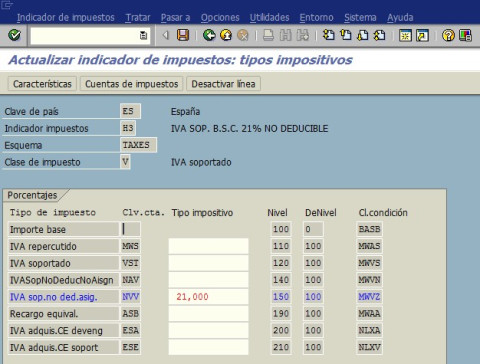Collapse the command field arrow

tap(165, 35)
